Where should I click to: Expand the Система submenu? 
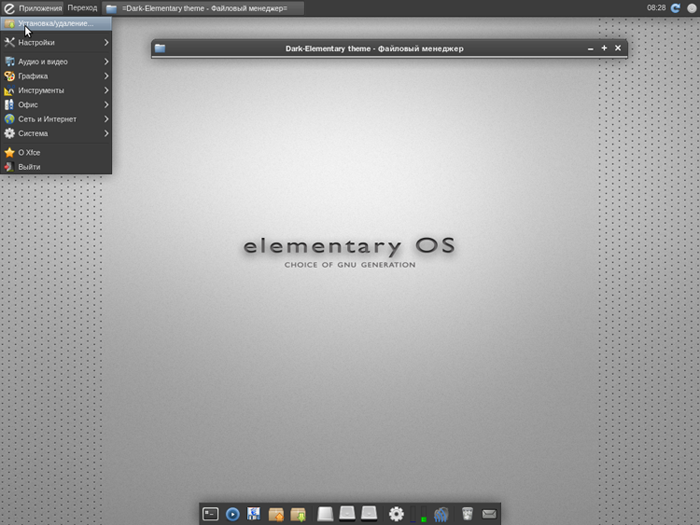(x=56, y=133)
